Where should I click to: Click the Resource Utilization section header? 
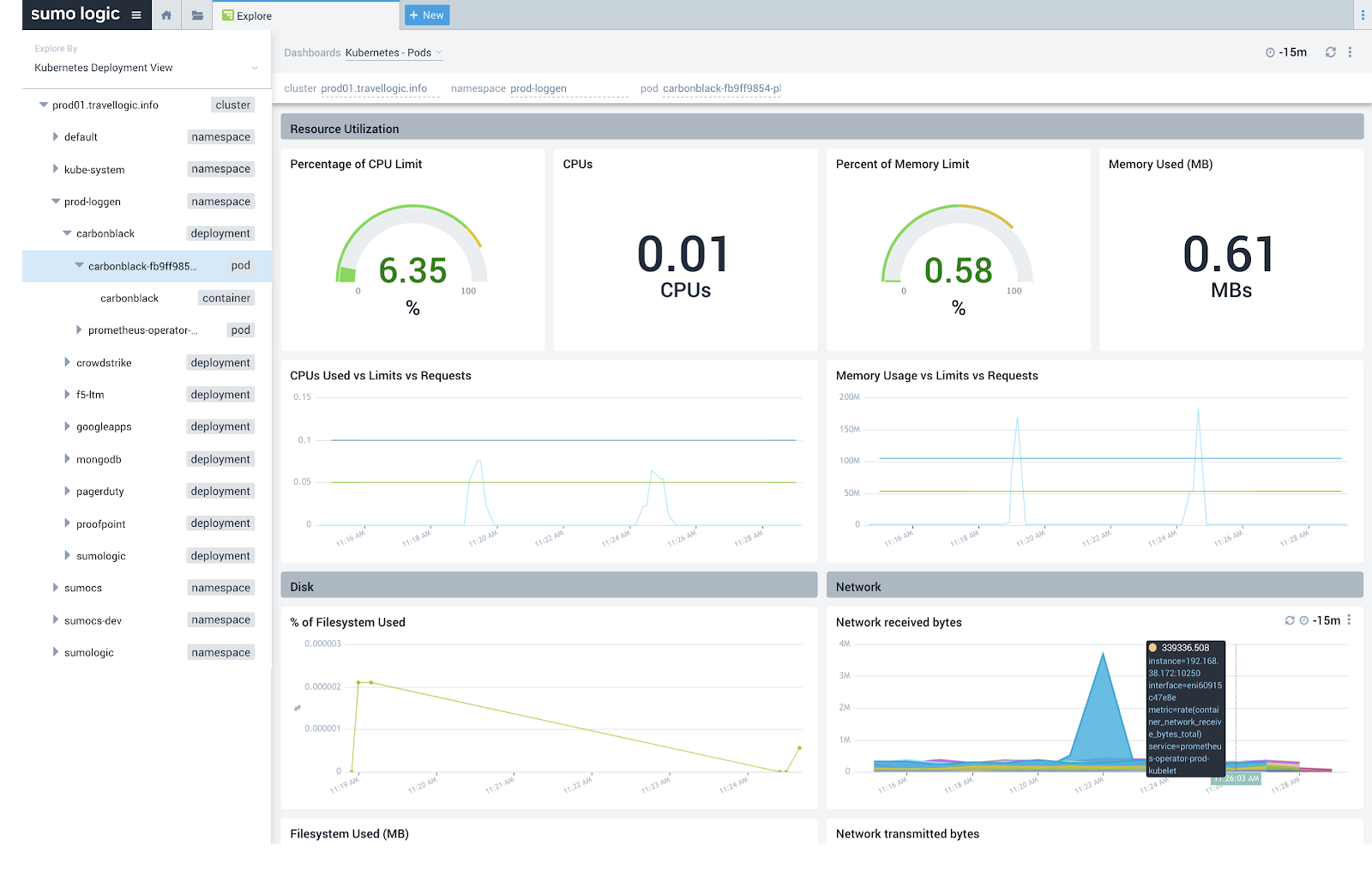tap(821, 129)
